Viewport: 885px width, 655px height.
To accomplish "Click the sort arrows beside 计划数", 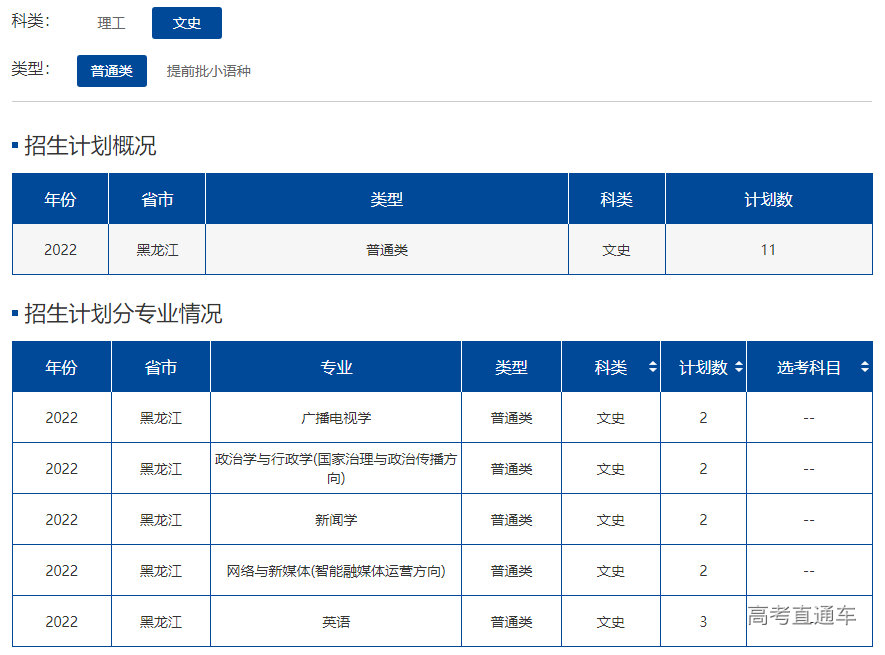I will [739, 368].
